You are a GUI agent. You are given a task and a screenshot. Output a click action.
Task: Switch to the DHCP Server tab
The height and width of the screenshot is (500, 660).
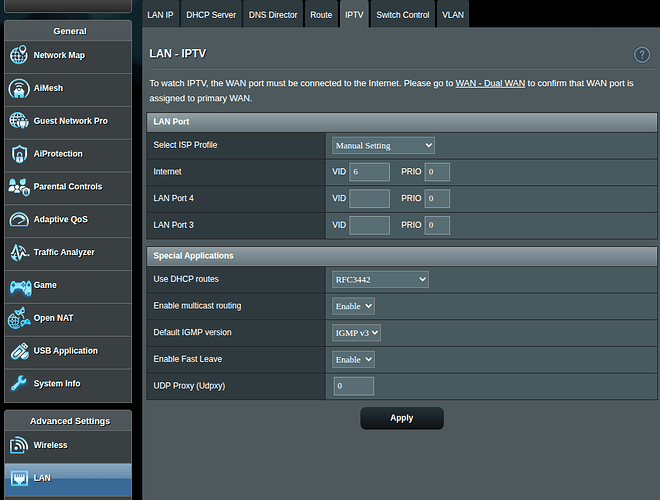click(211, 15)
